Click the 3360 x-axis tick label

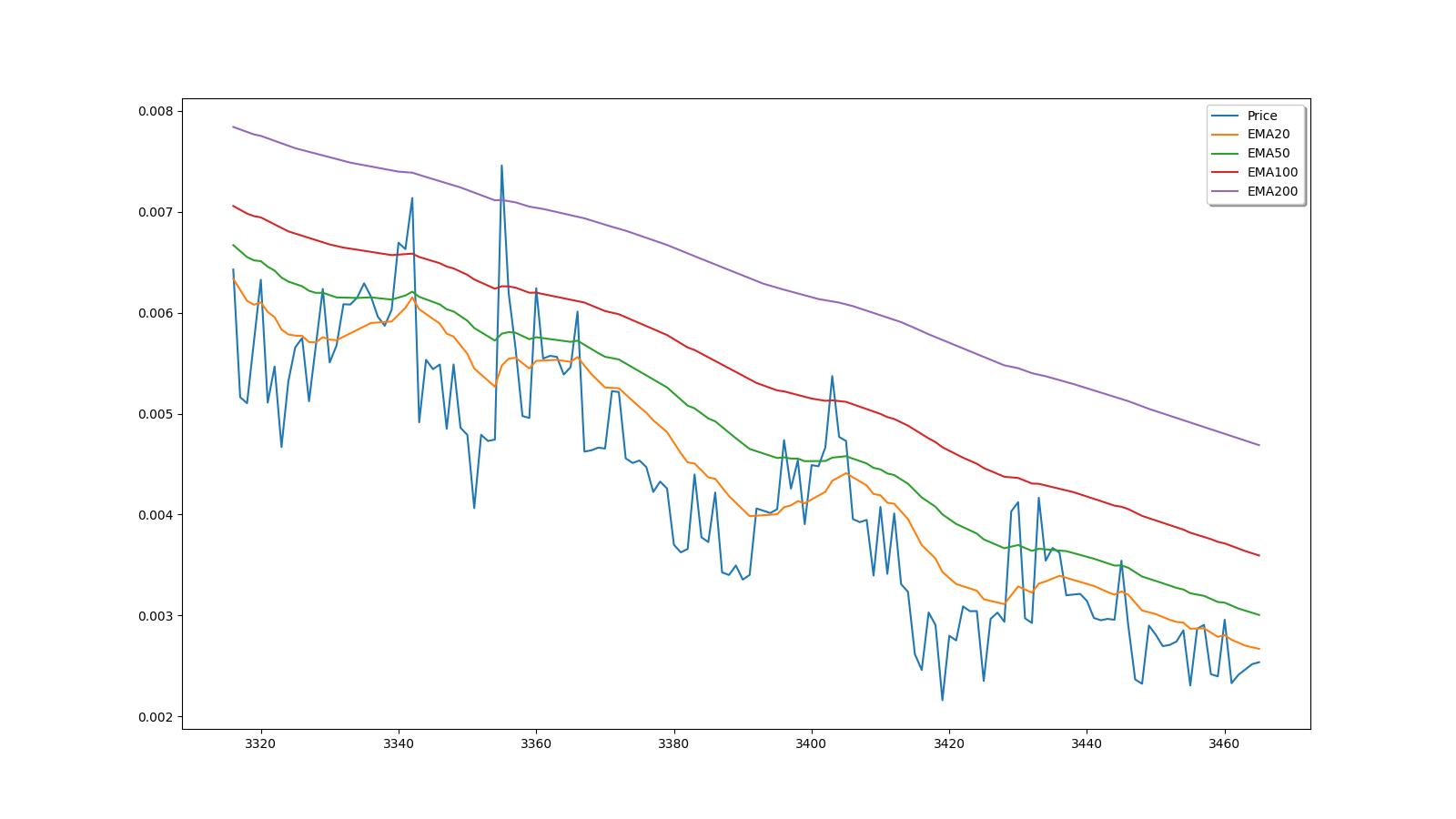coord(536,743)
